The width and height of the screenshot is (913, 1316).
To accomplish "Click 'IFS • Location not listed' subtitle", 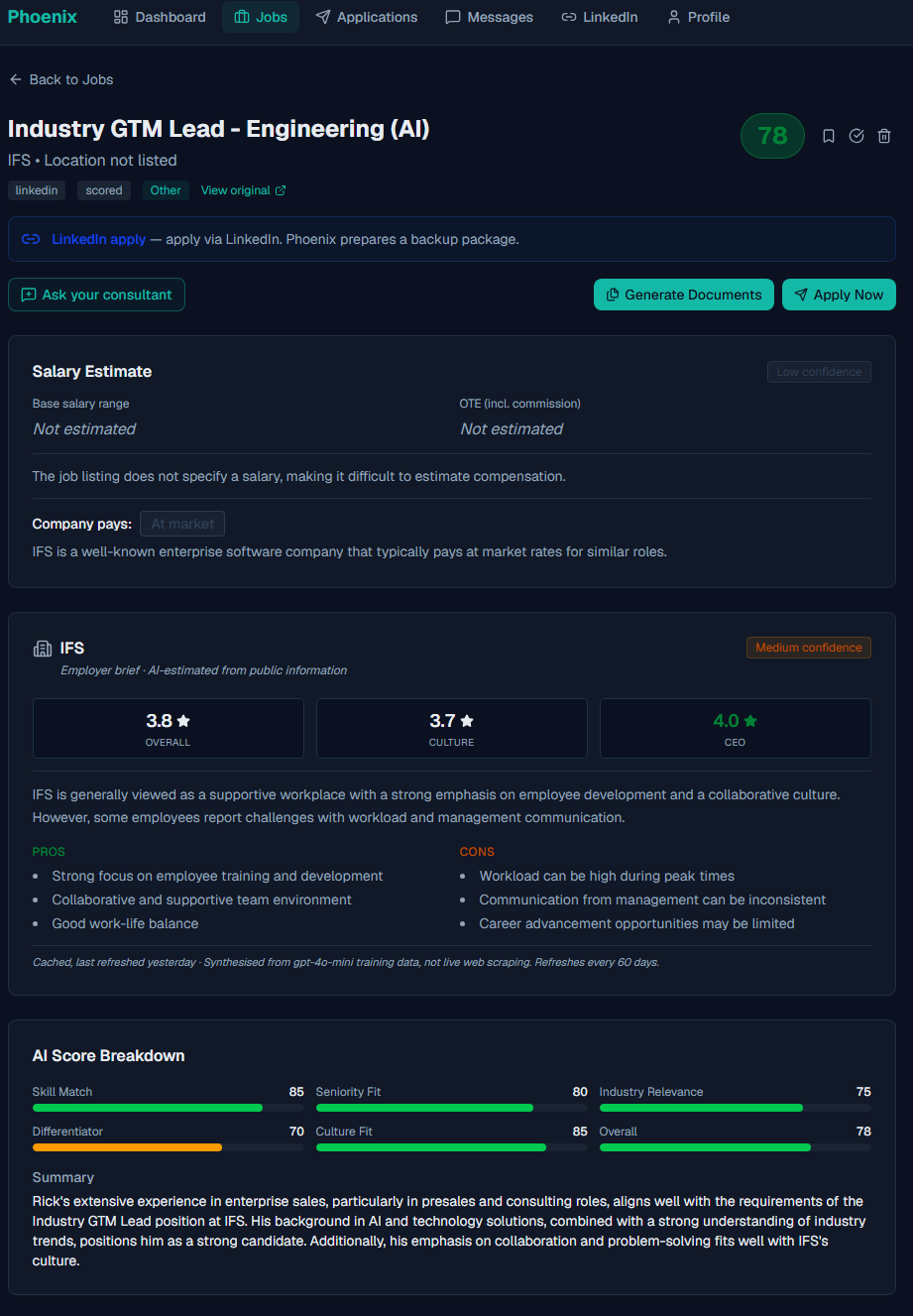I will [x=92, y=161].
